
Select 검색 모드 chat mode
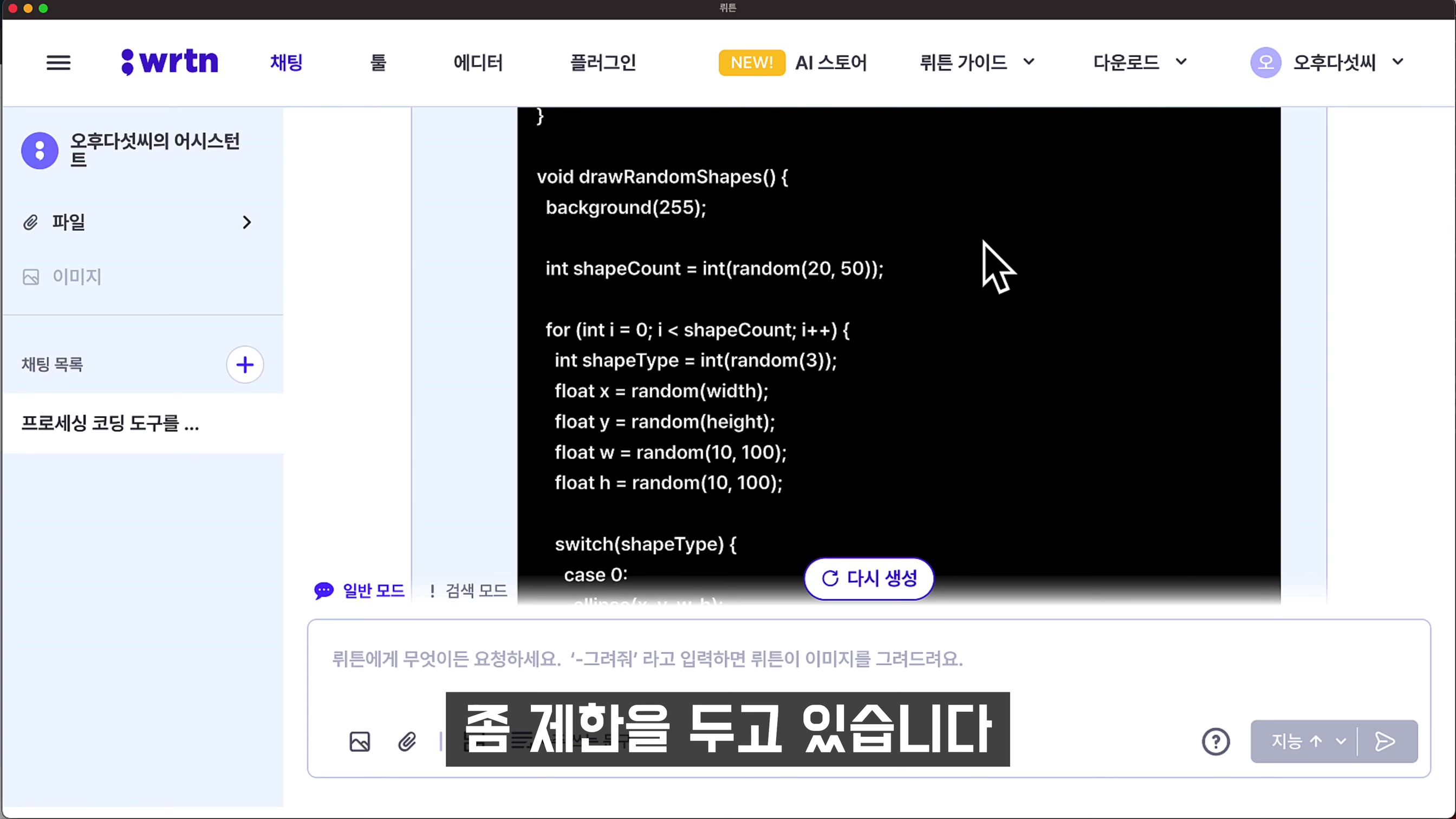pyautogui.click(x=468, y=590)
